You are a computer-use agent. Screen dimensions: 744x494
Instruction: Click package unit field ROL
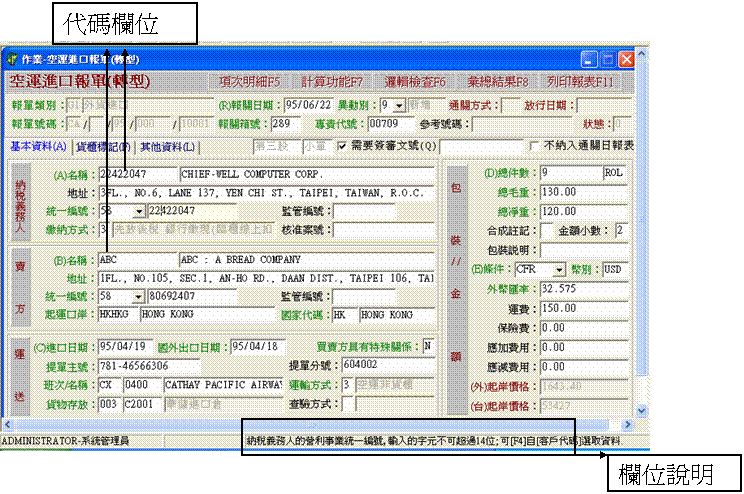point(615,173)
